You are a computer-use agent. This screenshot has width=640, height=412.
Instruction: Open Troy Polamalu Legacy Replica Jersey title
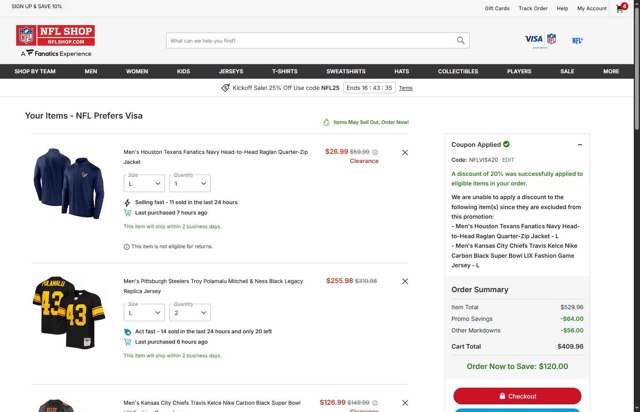(x=213, y=286)
